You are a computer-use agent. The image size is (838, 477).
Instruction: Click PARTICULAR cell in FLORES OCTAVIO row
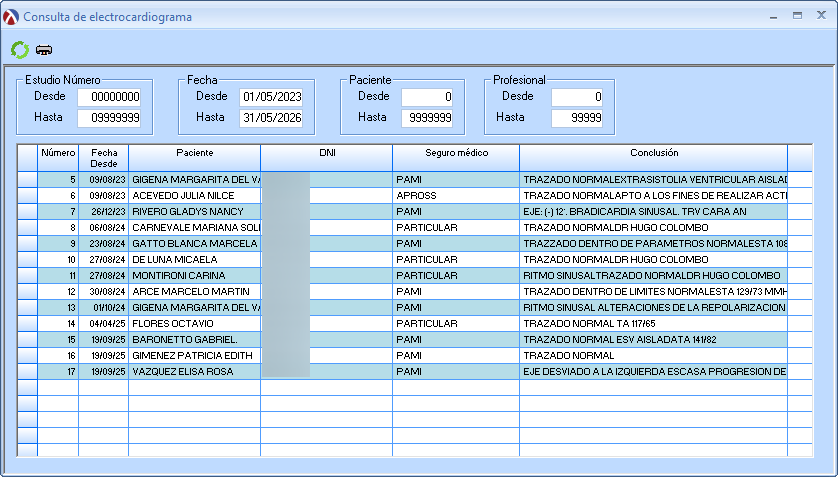click(456, 324)
